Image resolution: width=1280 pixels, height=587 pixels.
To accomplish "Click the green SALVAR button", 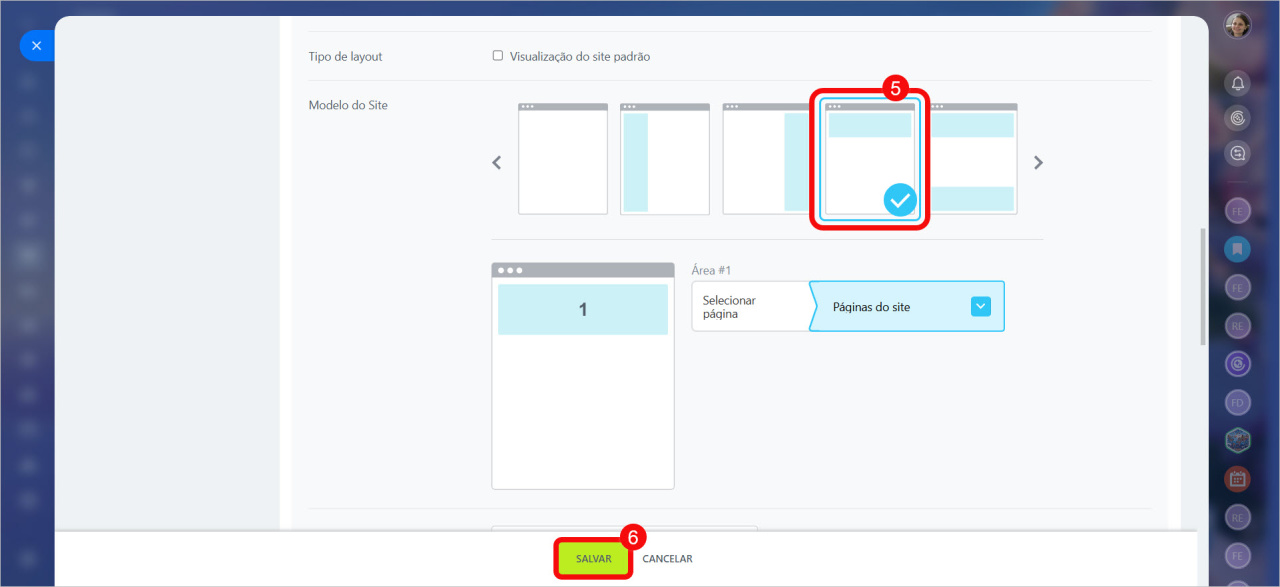I will tap(593, 559).
